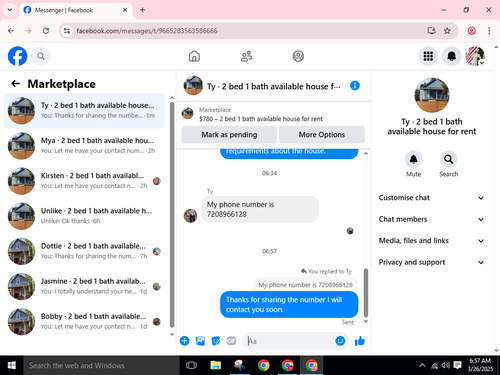Screen dimensions: 500x375
Task: Click the 'Thanks for sharing the number' message
Action: (x=289, y=304)
